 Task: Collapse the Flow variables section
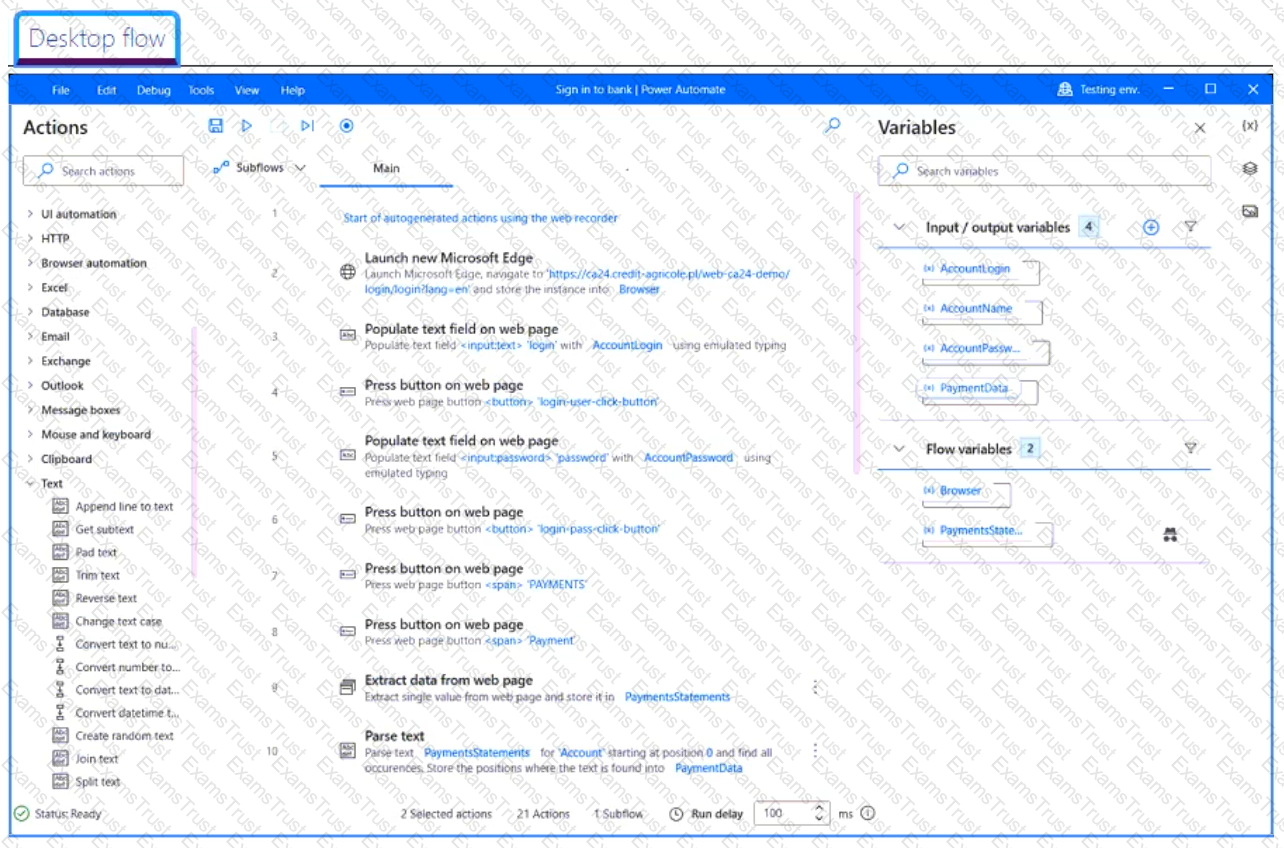898,449
